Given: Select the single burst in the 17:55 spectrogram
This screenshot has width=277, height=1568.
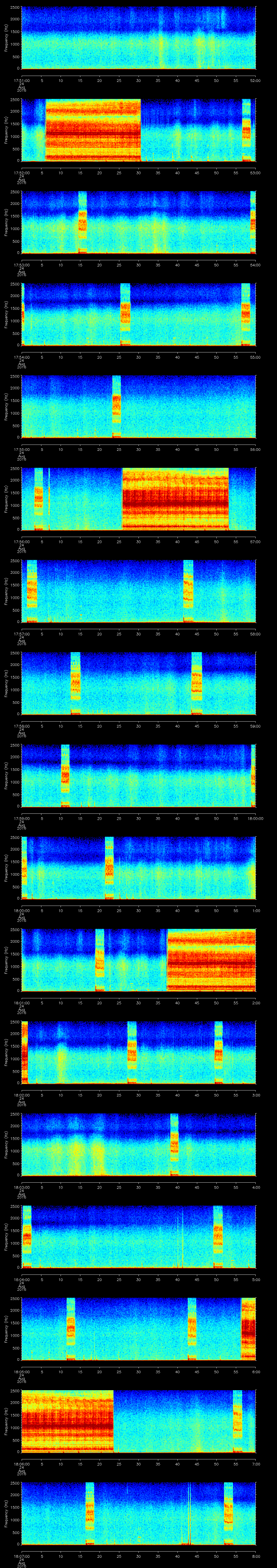Looking at the screenshot, I should (116, 407).
